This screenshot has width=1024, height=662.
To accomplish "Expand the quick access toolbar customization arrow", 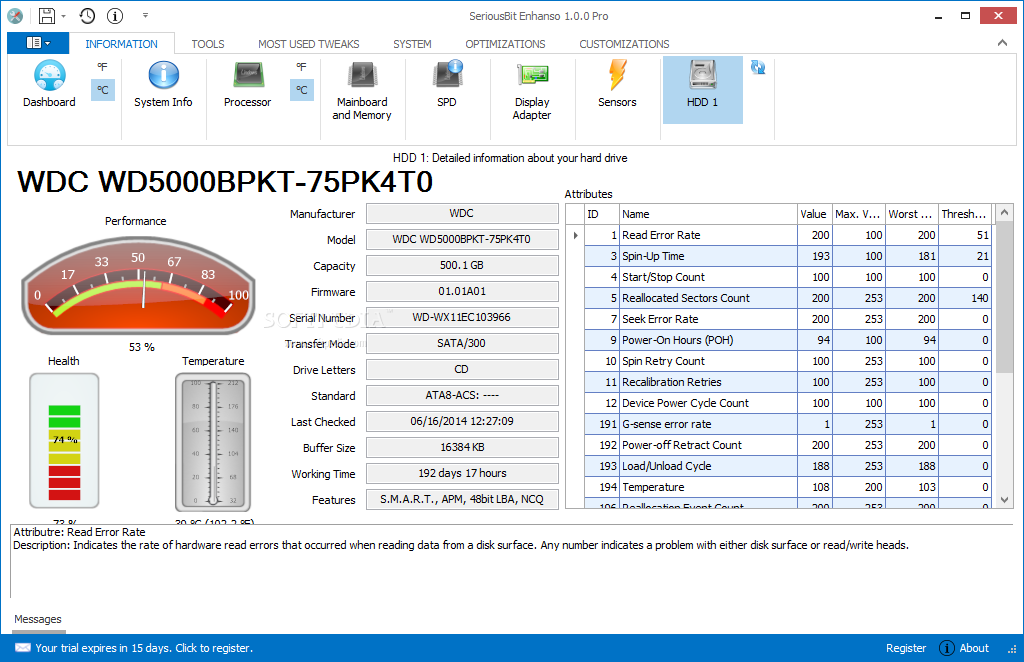I will [145, 16].
